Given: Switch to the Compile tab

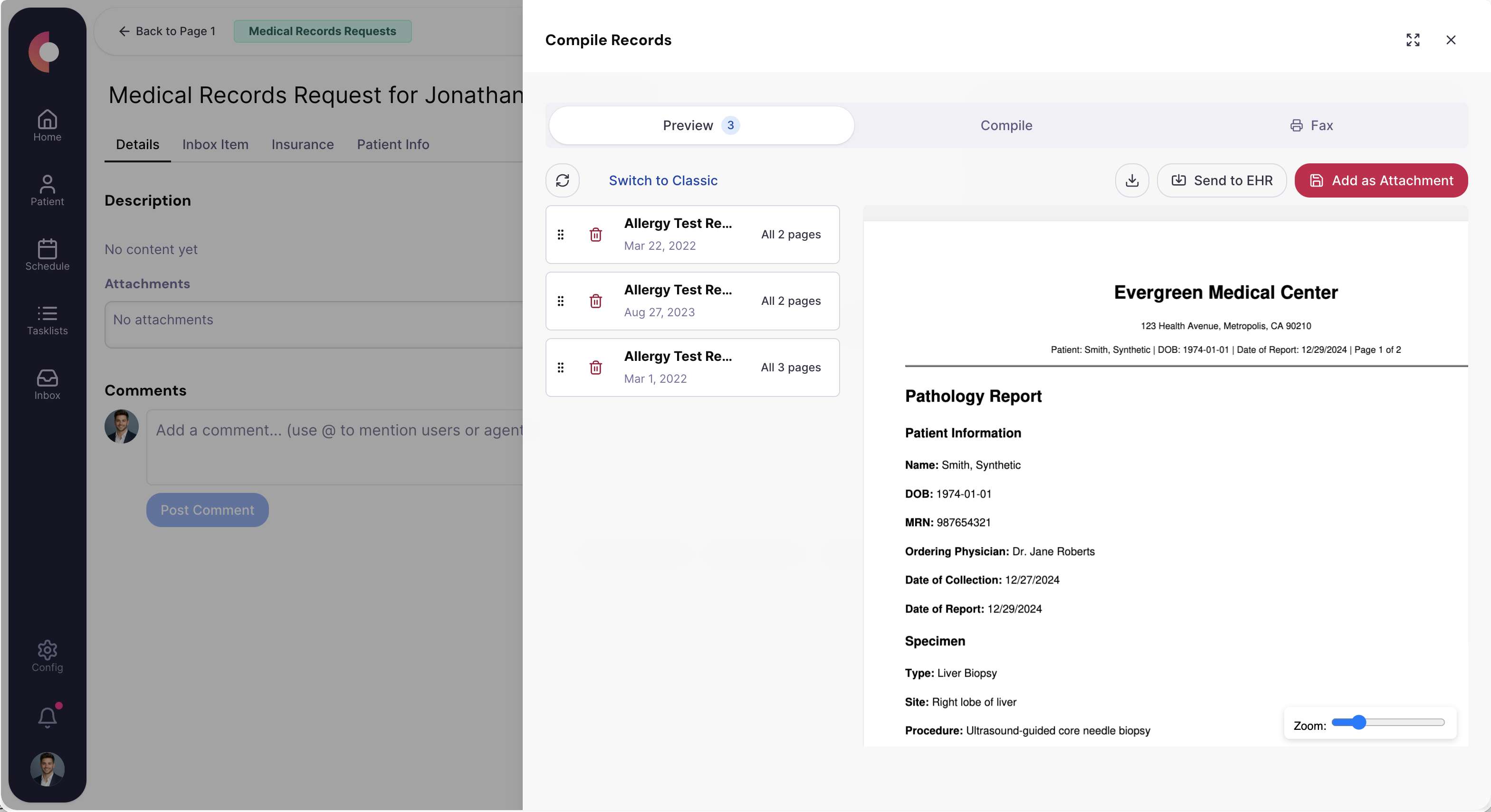Looking at the screenshot, I should coord(1006,125).
